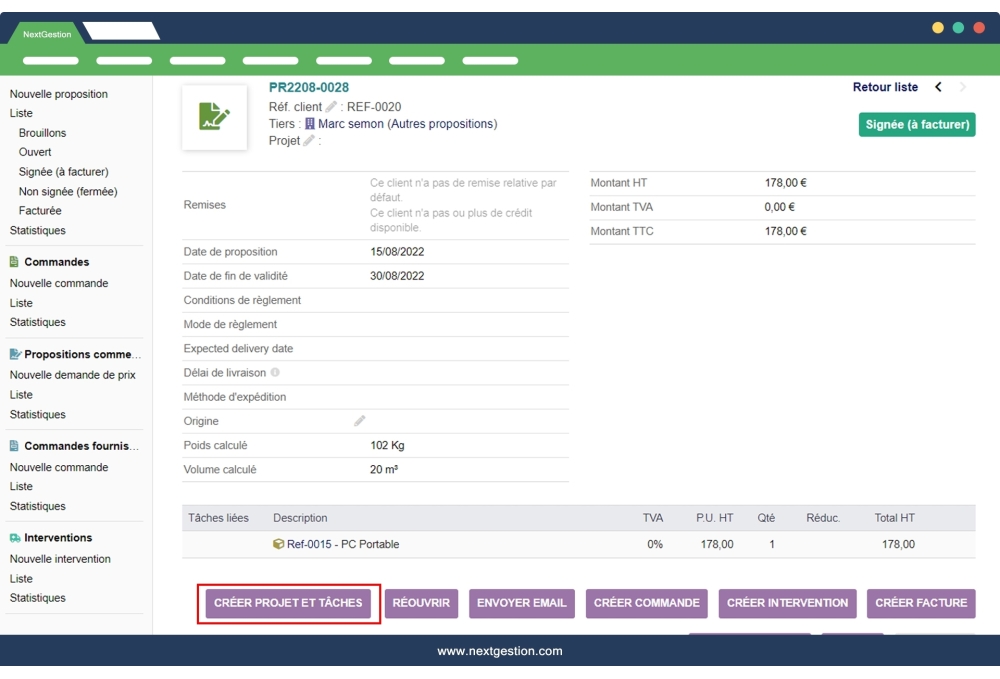Open Interventions via the truck icon
This screenshot has height=679, width=1000.
(14, 537)
